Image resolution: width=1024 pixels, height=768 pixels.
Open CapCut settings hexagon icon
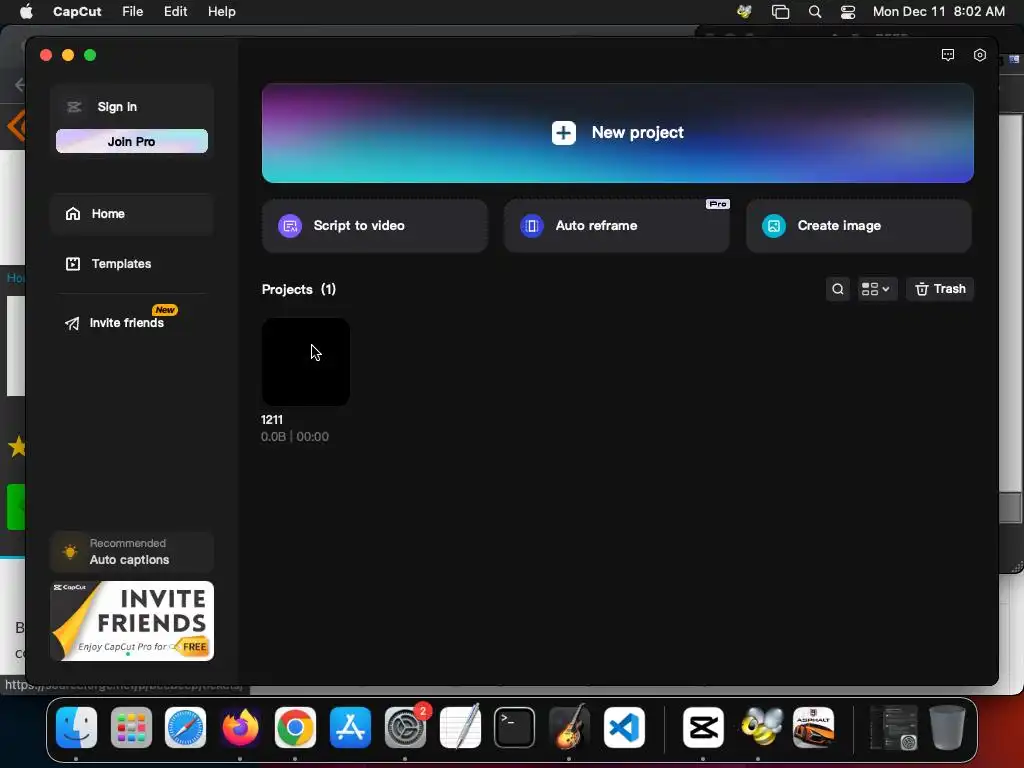[980, 55]
